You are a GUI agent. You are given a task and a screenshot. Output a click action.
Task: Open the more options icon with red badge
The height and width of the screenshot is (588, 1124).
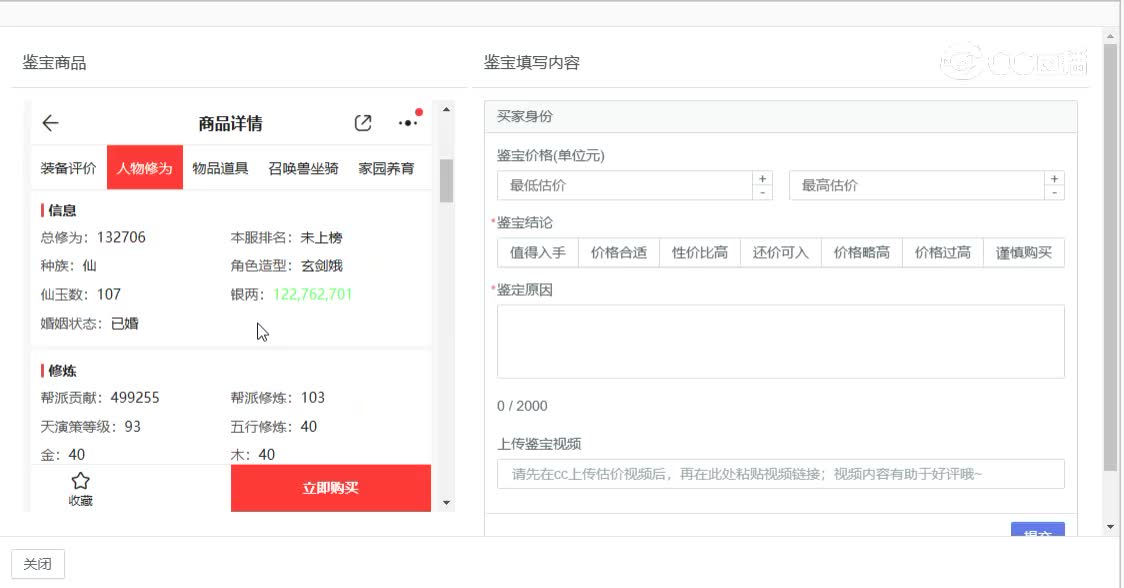tap(407, 122)
